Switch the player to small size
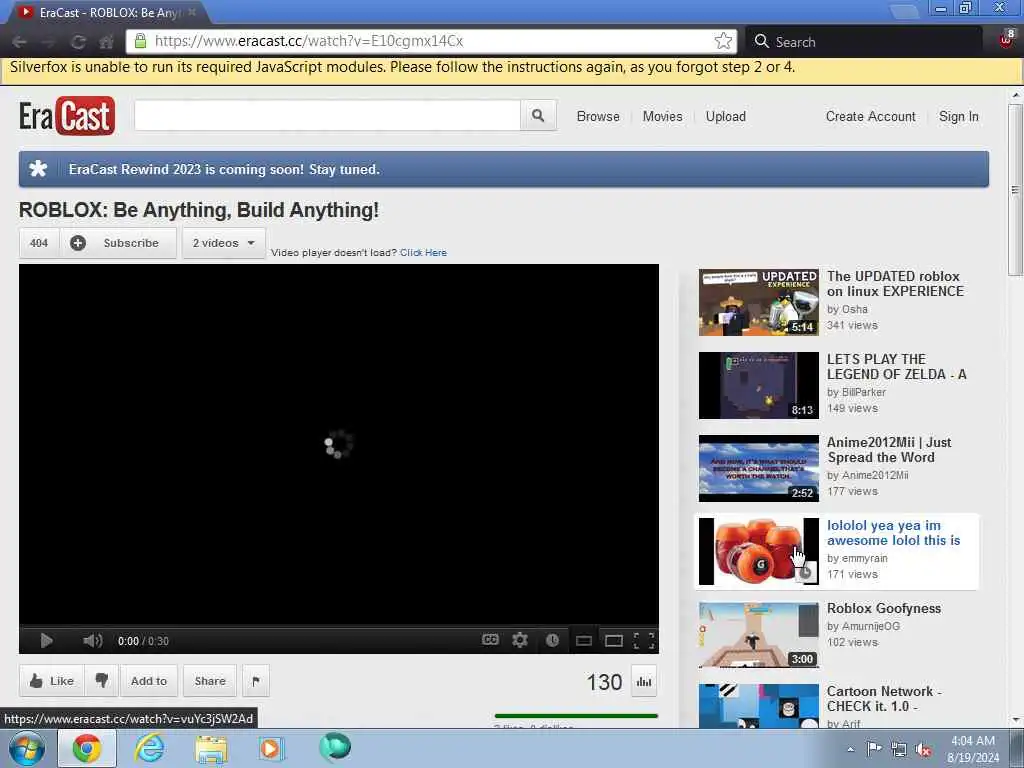 click(584, 641)
